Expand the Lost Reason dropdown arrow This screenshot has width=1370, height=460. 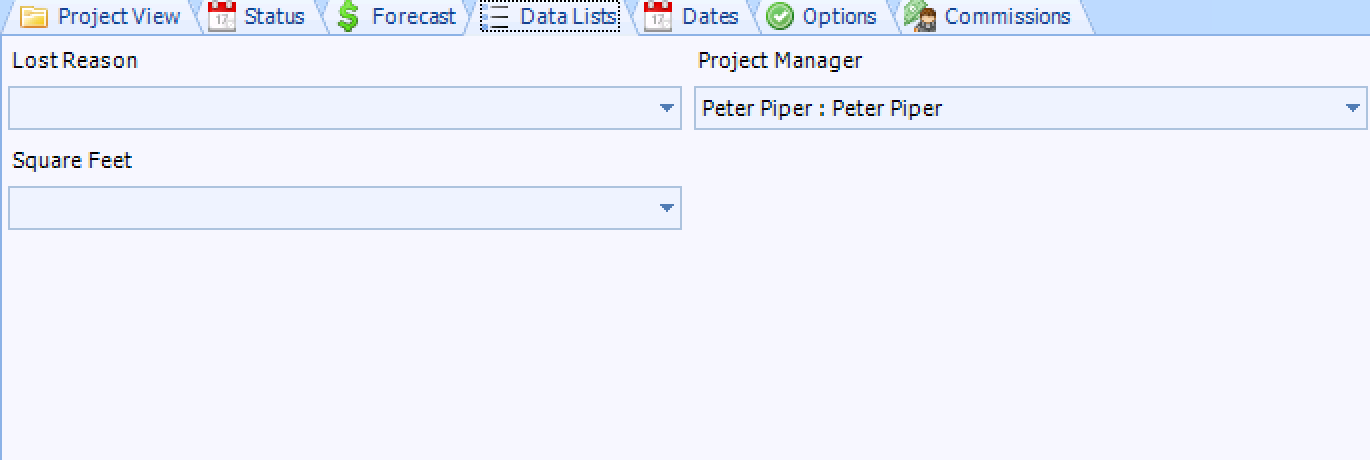667,108
